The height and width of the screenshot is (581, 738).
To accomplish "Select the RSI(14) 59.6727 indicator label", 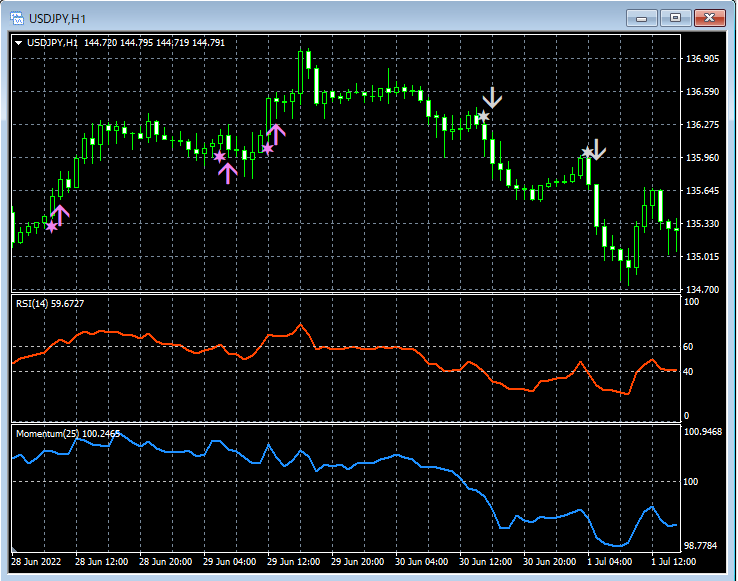I will click(50, 304).
